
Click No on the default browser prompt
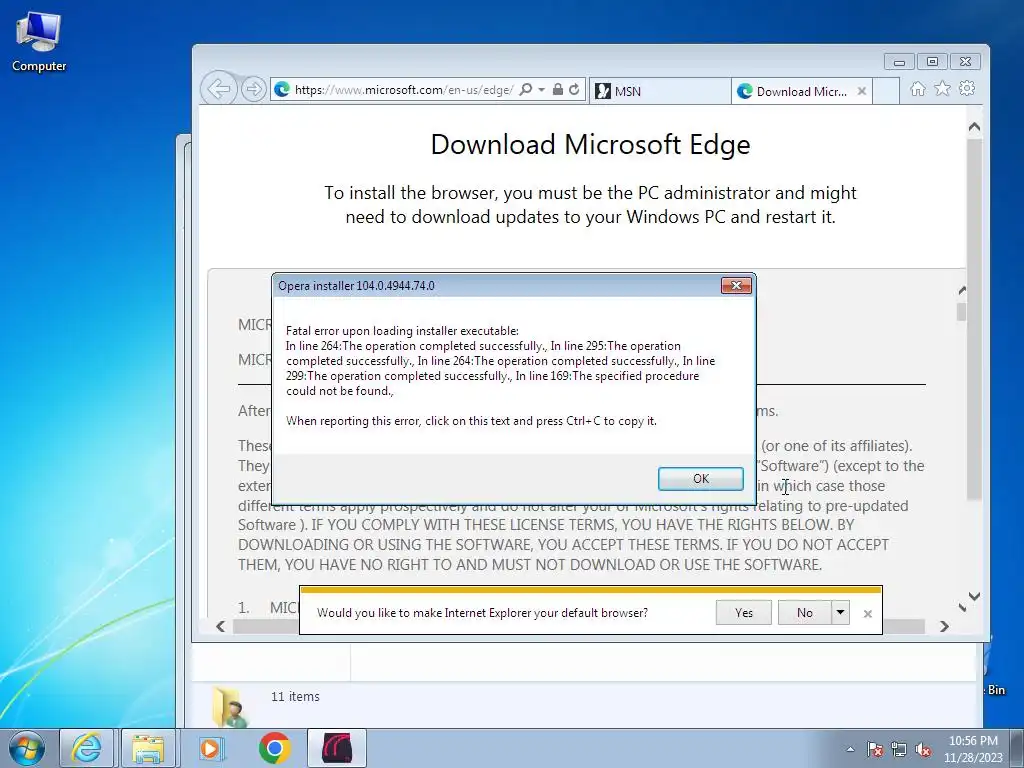pos(805,613)
